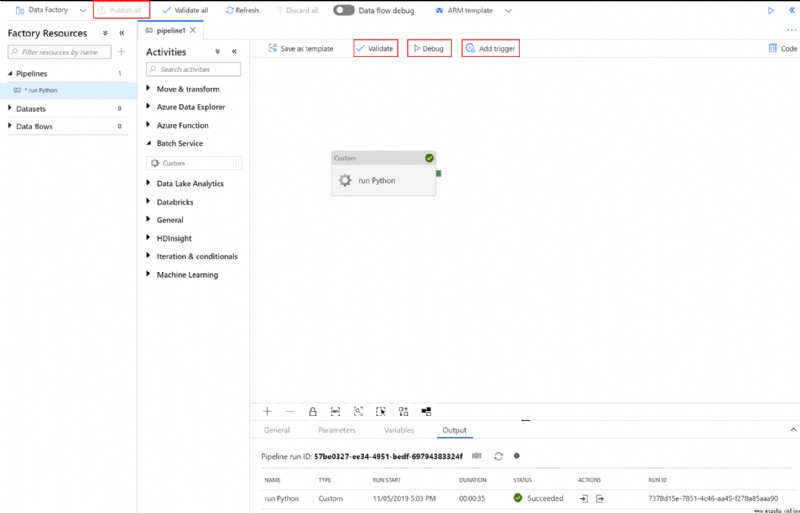Screen dimensions: 800x513
Task: Click the info icon beside run ID
Action: [517, 456]
